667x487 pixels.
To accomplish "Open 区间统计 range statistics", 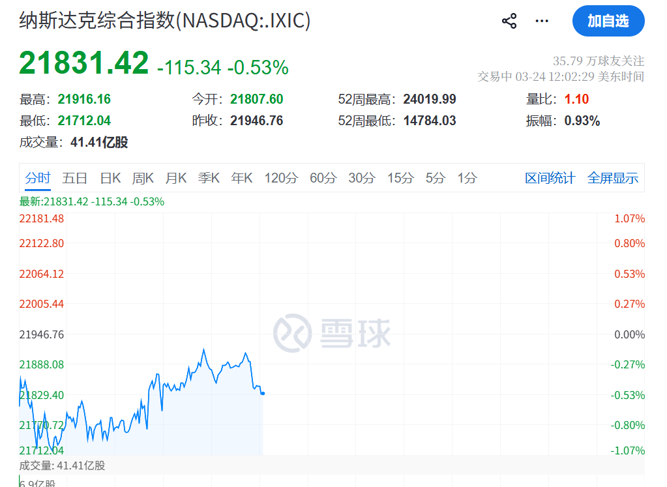I will pos(550,178).
